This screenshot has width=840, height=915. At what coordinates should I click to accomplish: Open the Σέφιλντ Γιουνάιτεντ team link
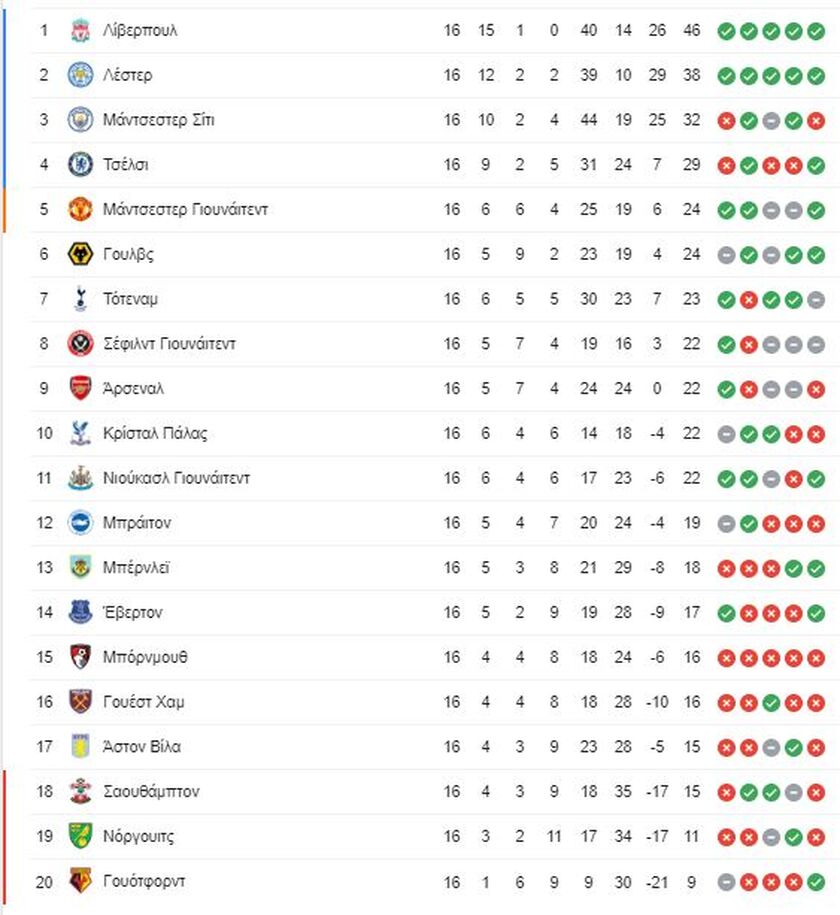click(x=169, y=344)
